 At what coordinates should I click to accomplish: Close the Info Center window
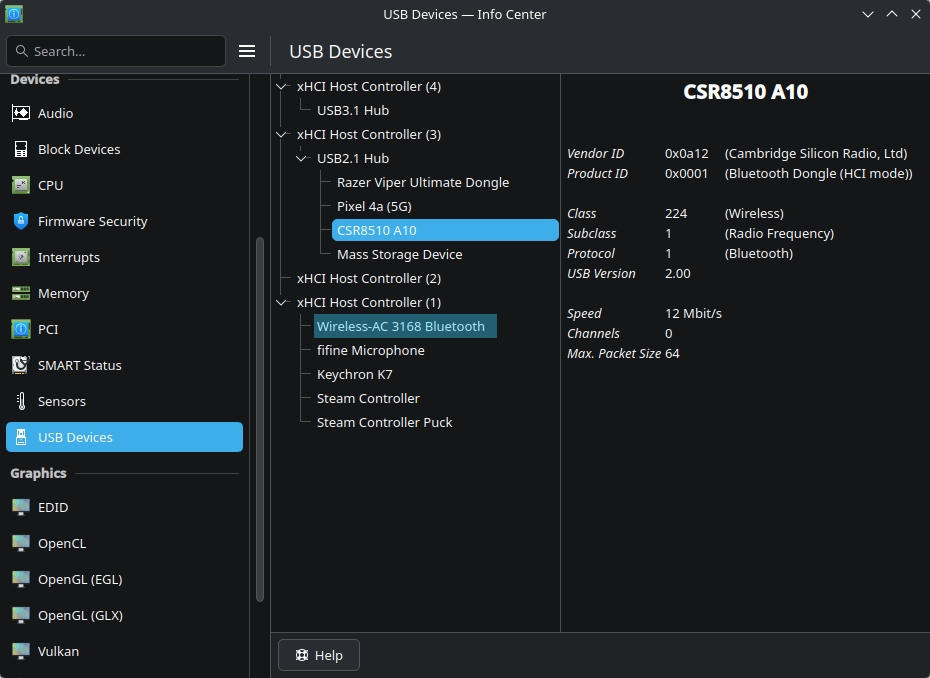[916, 14]
